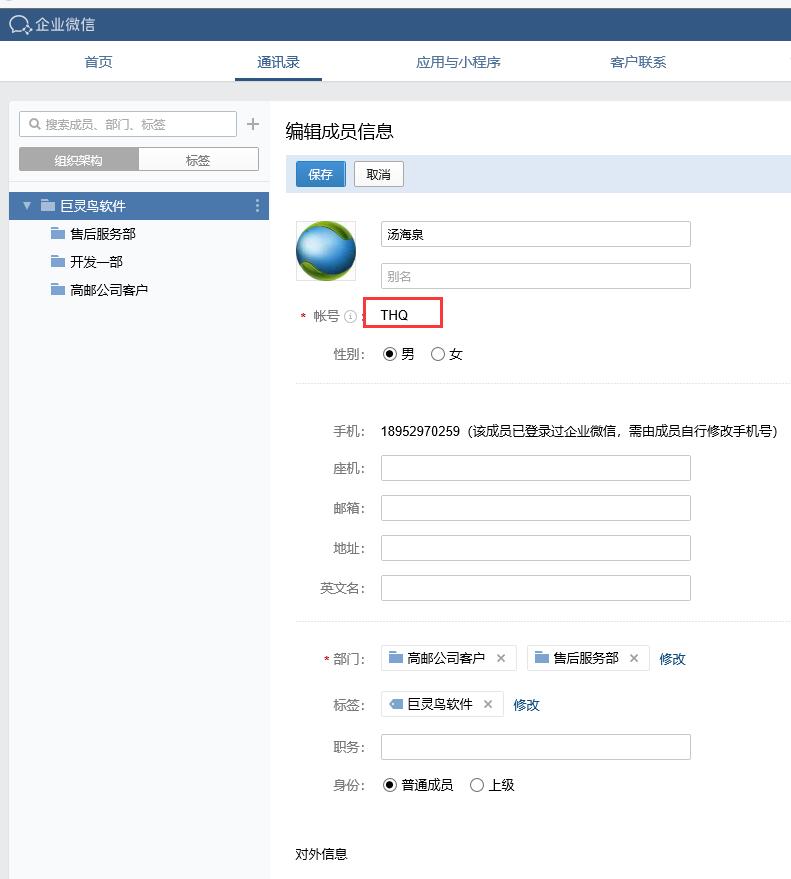This screenshot has height=879, width=791.
Task: Go to the 客户联系 tab
Action: (x=638, y=62)
